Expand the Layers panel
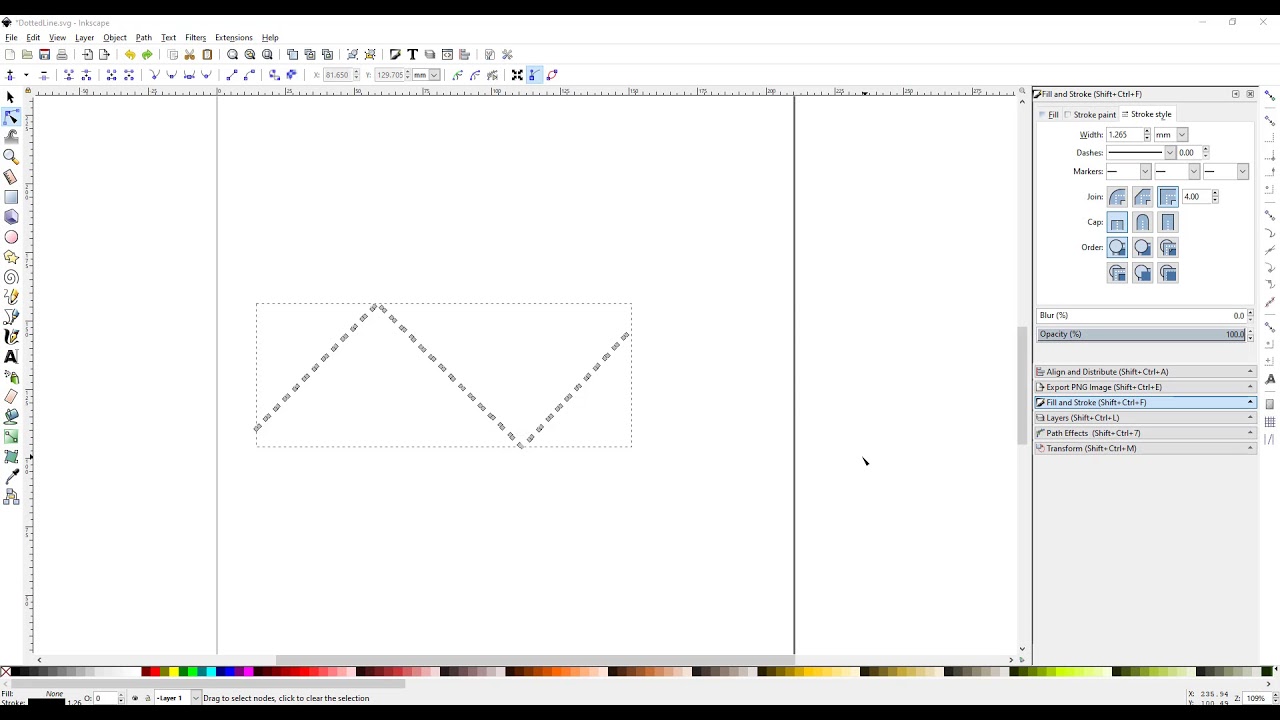This screenshot has height=720, width=1280. point(1145,418)
